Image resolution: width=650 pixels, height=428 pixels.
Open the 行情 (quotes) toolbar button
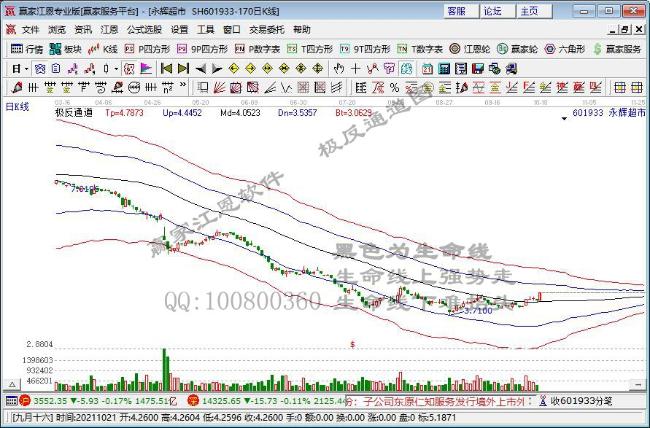pyautogui.click(x=27, y=49)
